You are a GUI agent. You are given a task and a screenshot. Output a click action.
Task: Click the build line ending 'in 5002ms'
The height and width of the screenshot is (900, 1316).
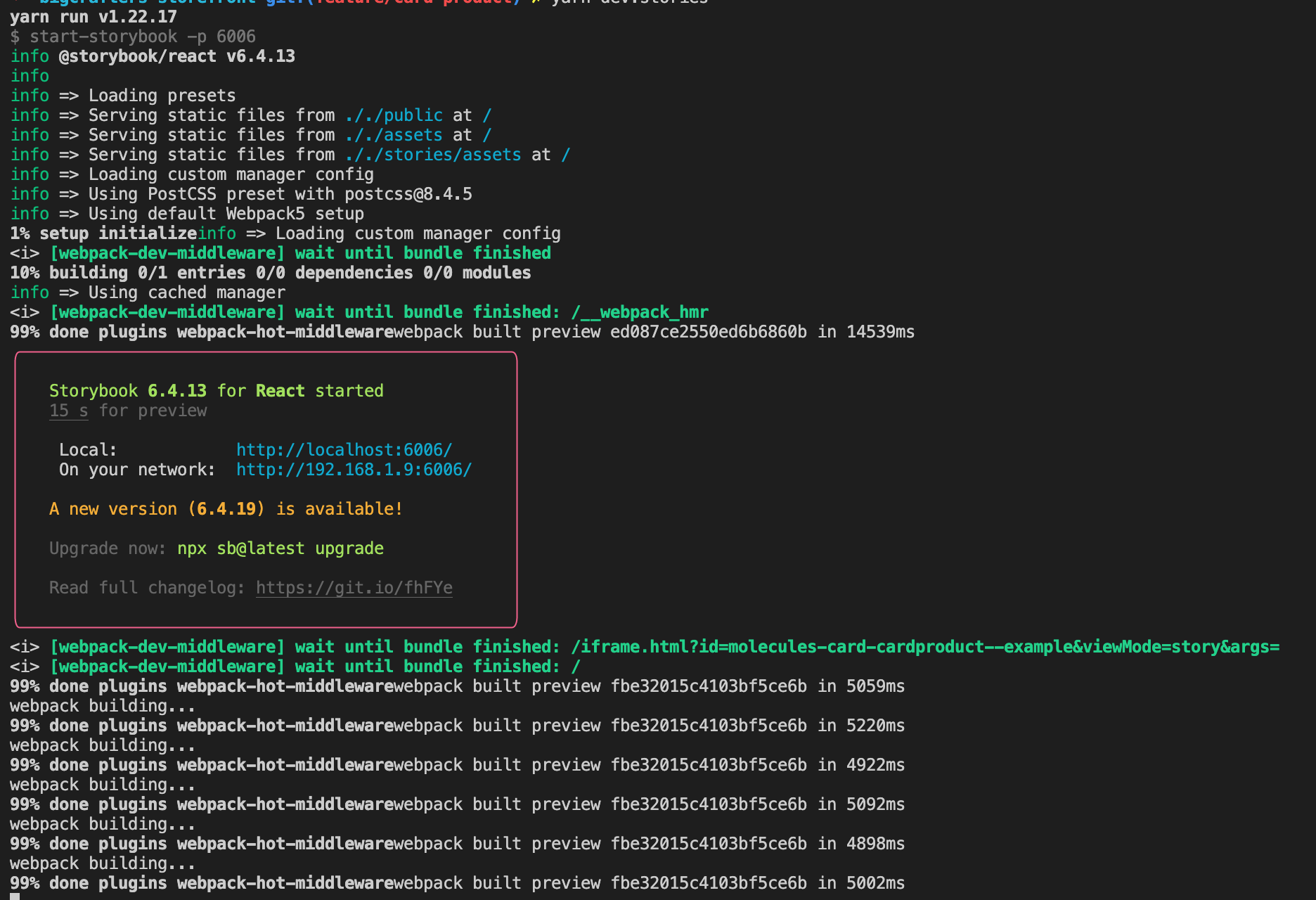(x=458, y=883)
